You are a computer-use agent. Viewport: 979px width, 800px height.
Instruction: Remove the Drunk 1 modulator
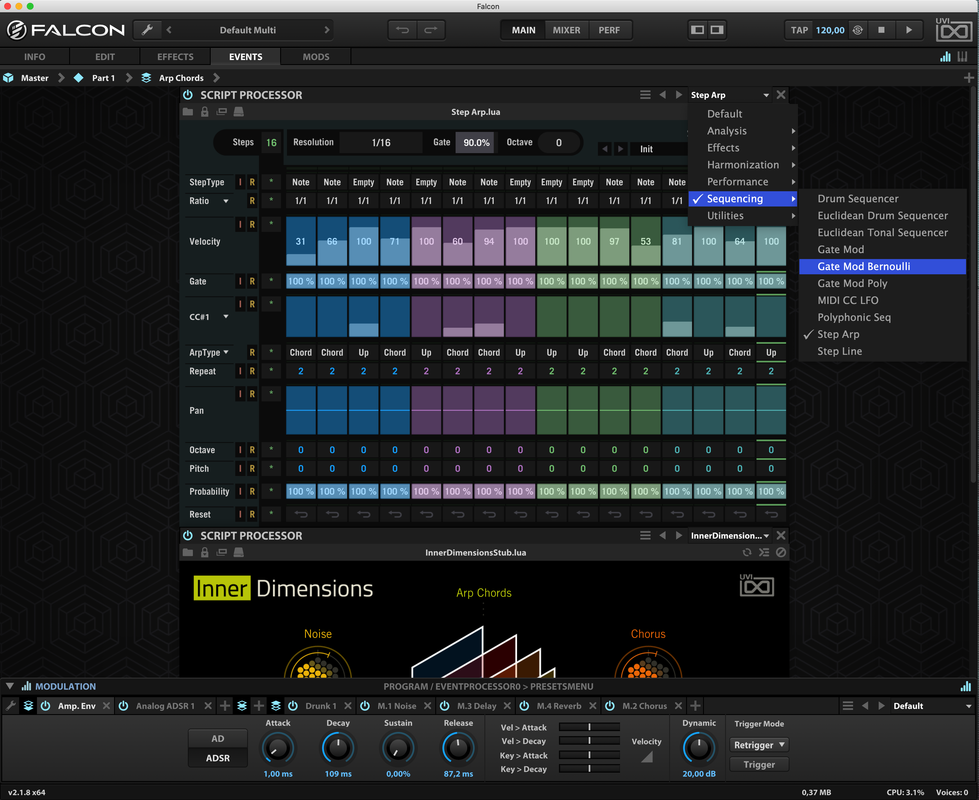[348, 706]
